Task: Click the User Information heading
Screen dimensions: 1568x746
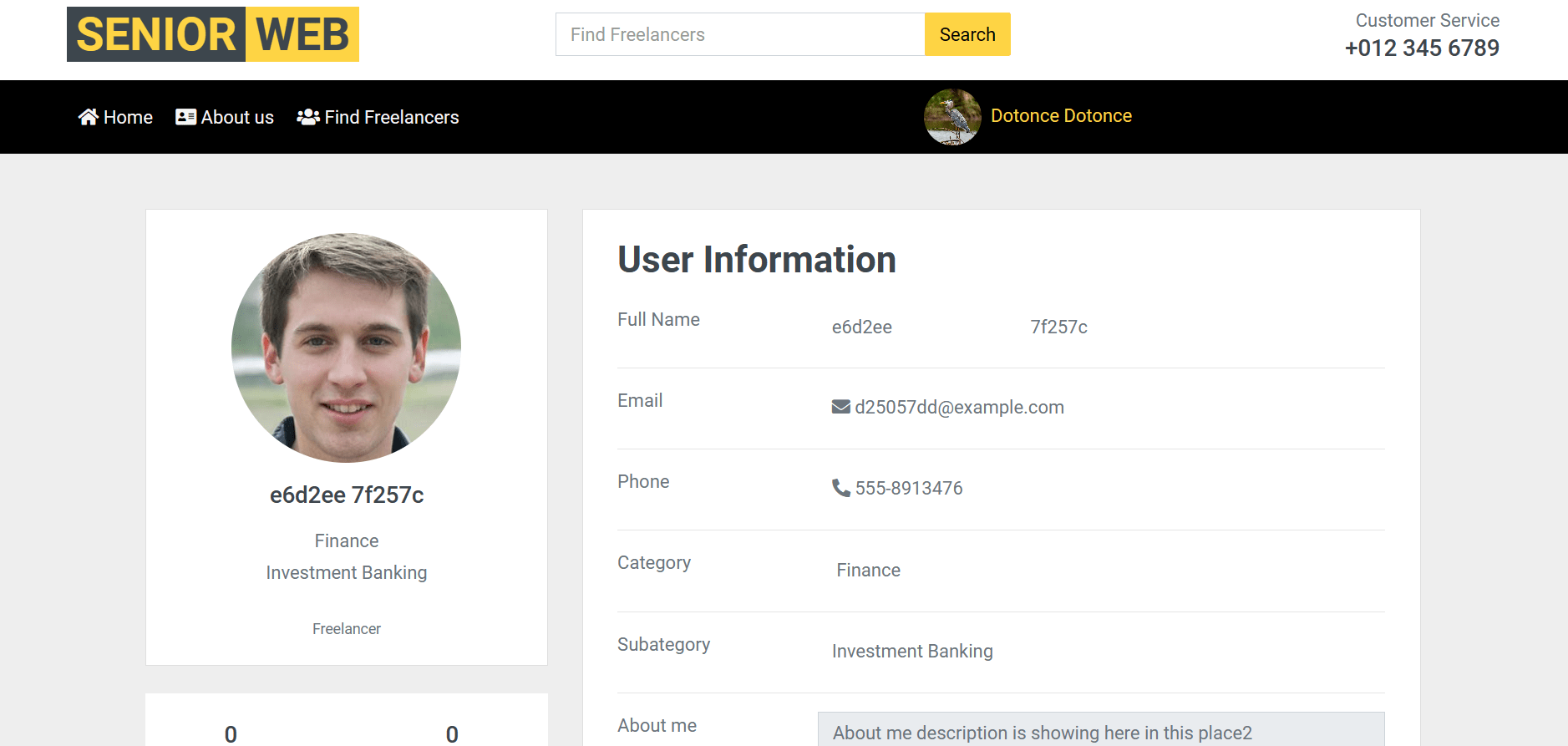Action: [757, 260]
